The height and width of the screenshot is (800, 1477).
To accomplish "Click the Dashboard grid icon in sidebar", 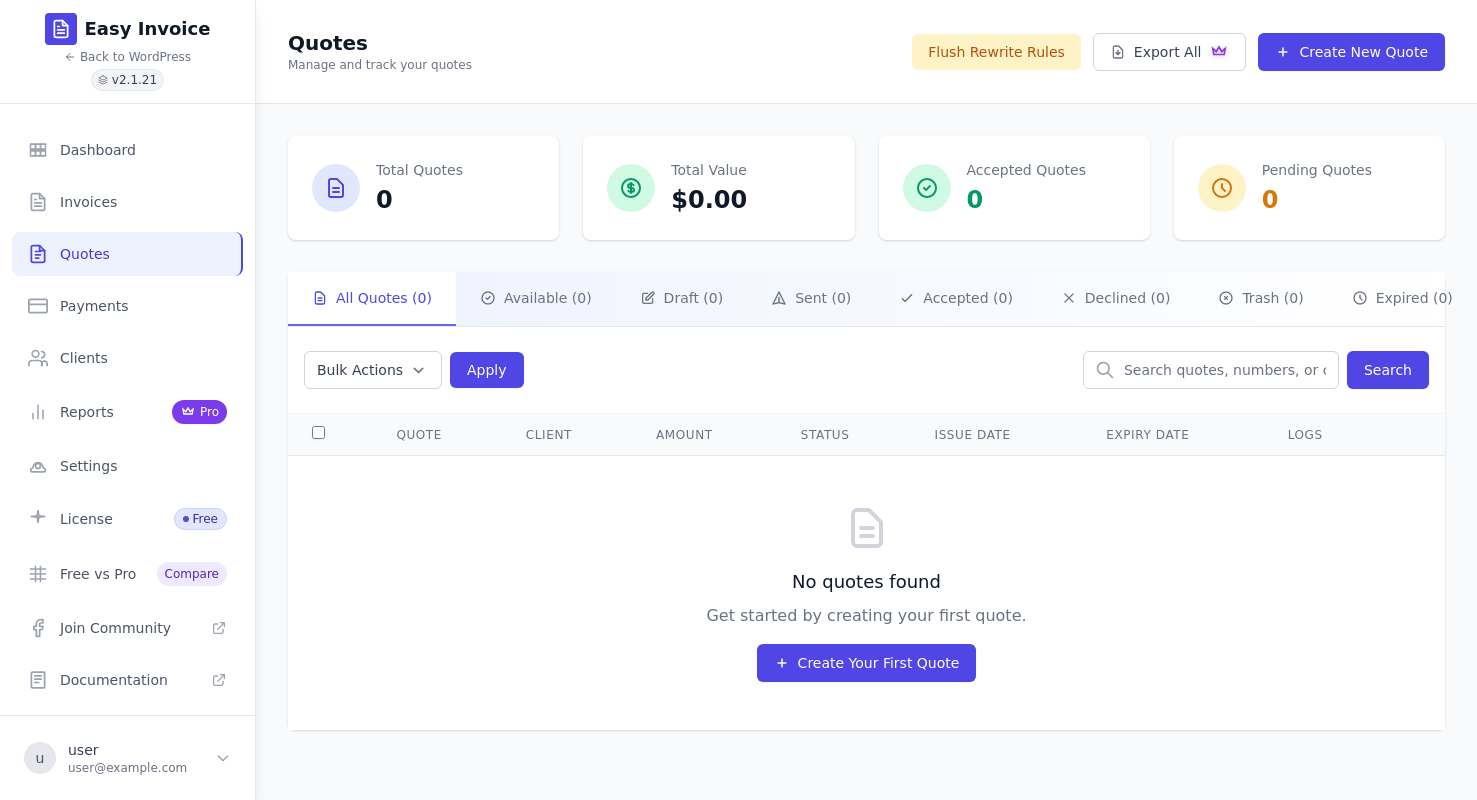I will tap(38, 150).
